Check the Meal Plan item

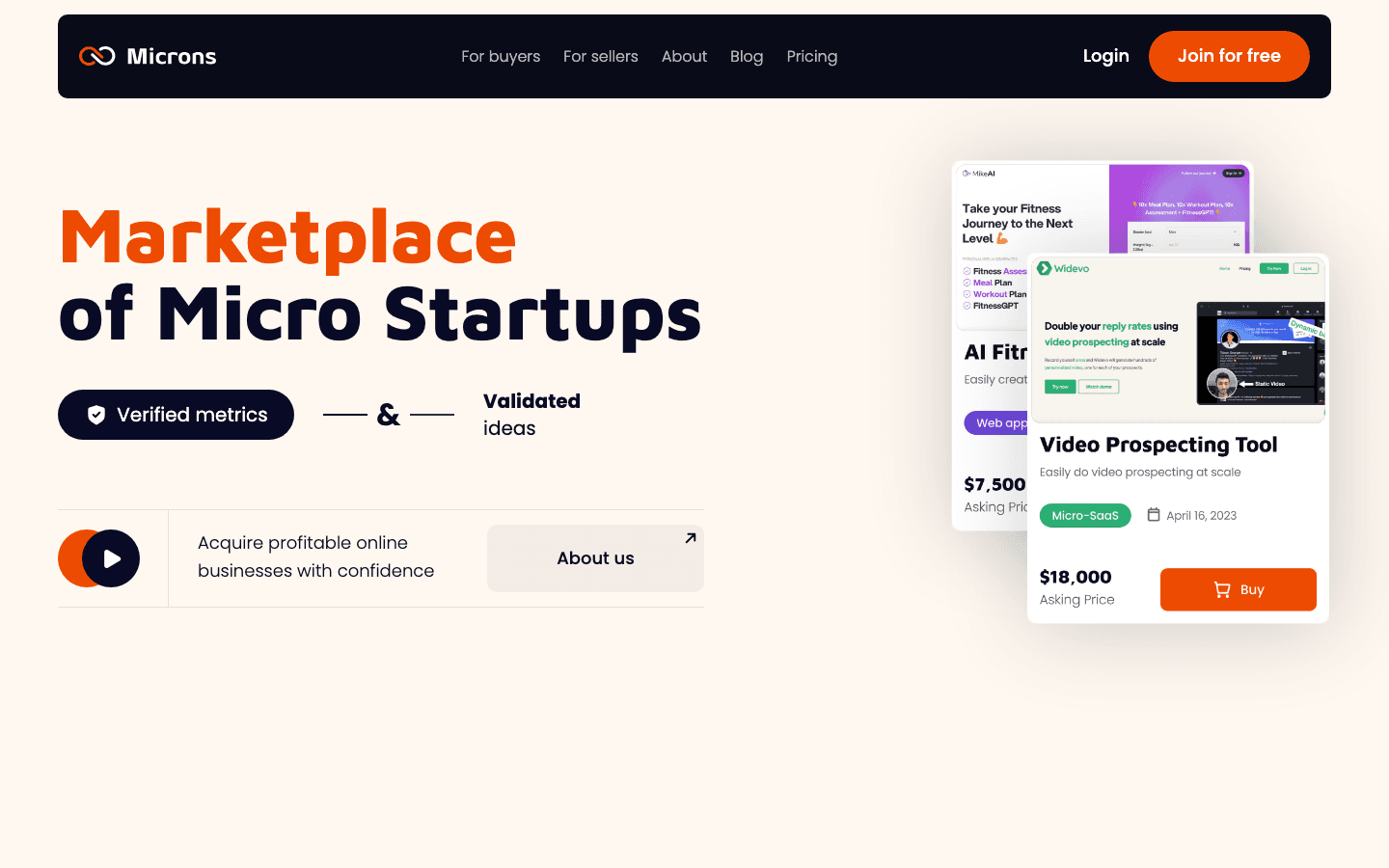coord(967,283)
